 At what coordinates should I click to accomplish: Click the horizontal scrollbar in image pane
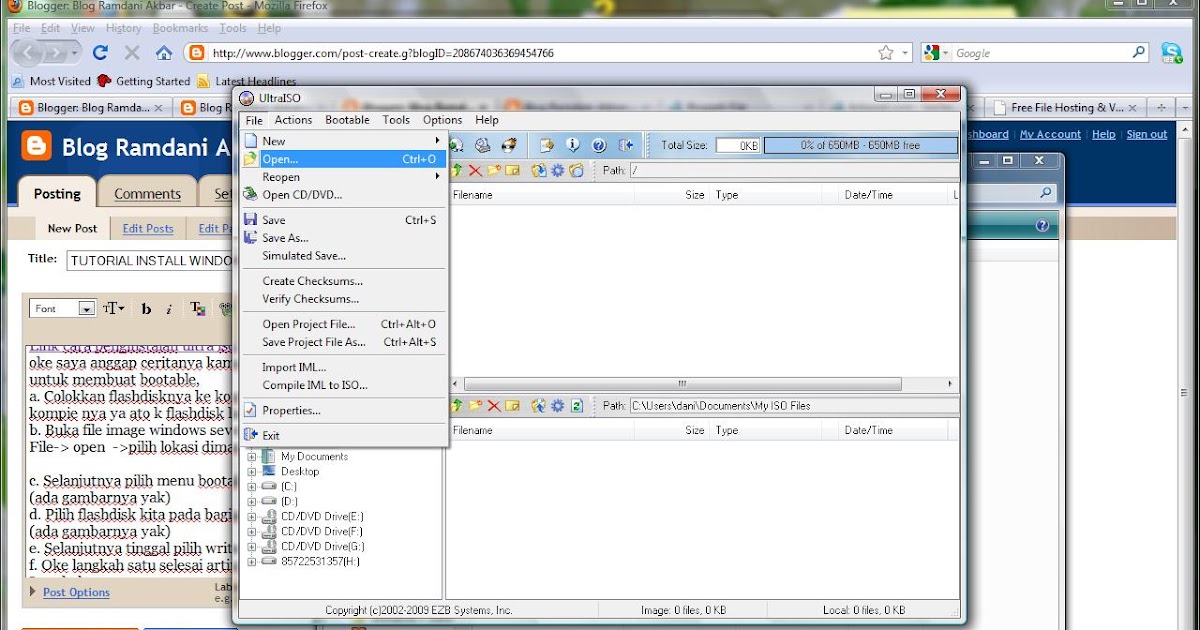pyautogui.click(x=682, y=384)
